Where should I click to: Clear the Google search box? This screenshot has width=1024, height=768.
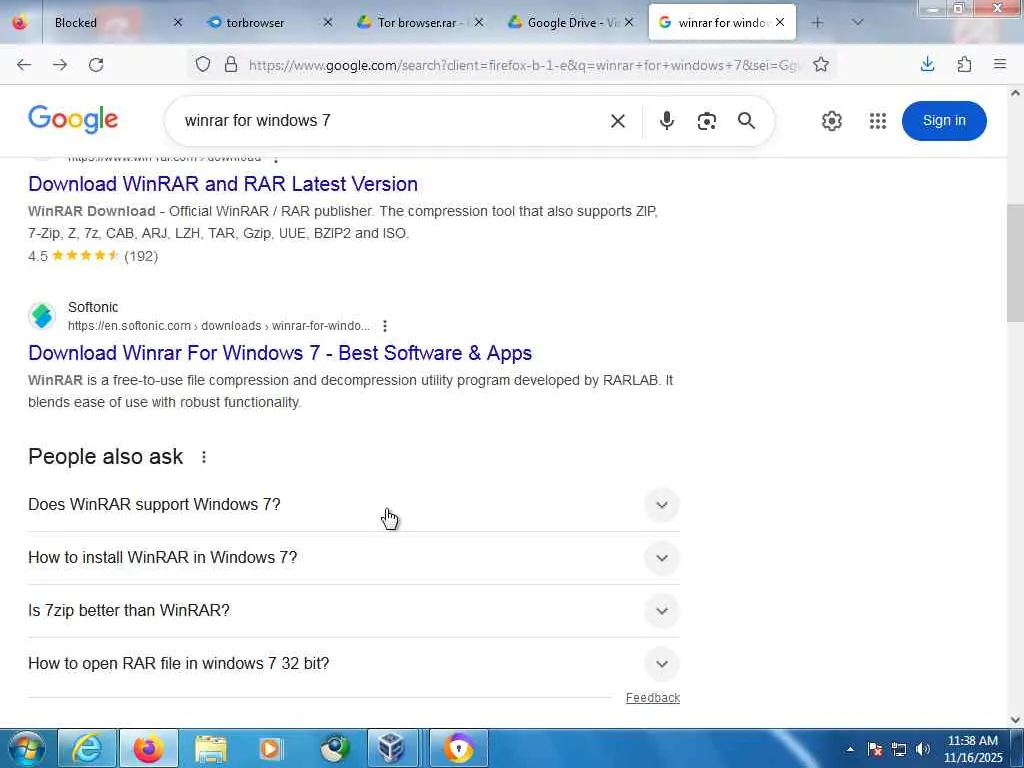618,121
